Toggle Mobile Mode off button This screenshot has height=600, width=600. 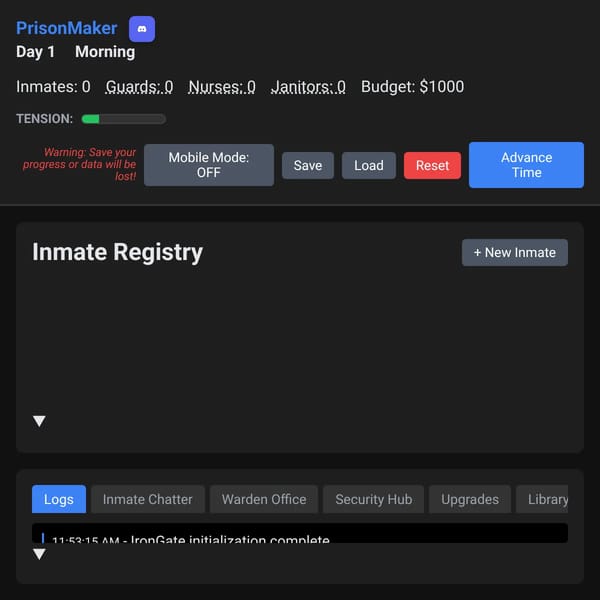pyautogui.click(x=209, y=165)
